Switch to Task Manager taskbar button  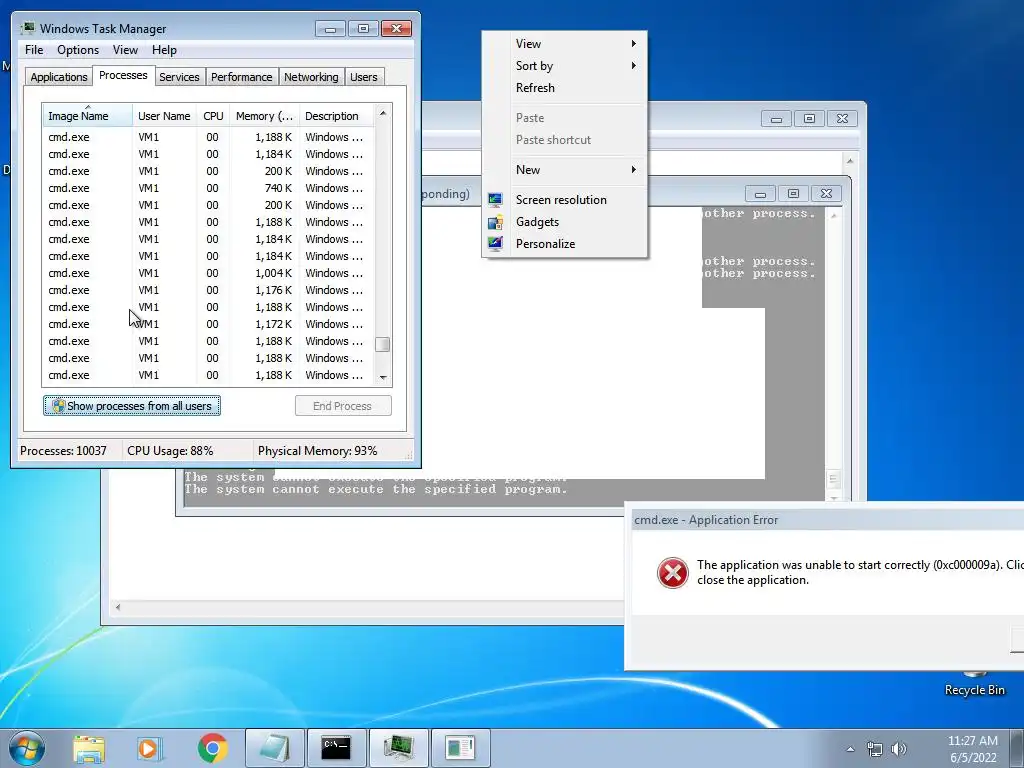pos(398,748)
